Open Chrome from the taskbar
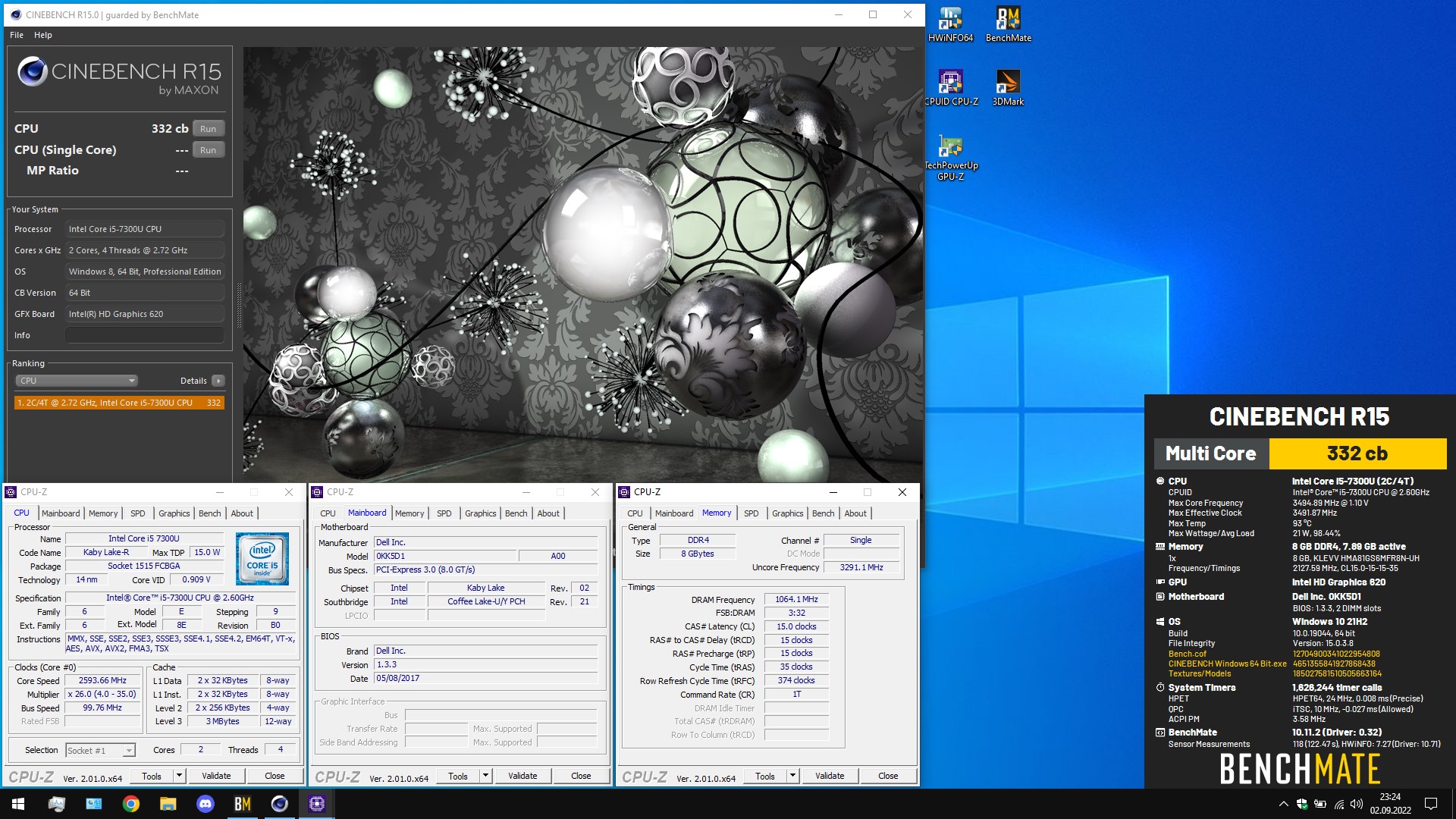The image size is (1456, 819). click(x=131, y=804)
